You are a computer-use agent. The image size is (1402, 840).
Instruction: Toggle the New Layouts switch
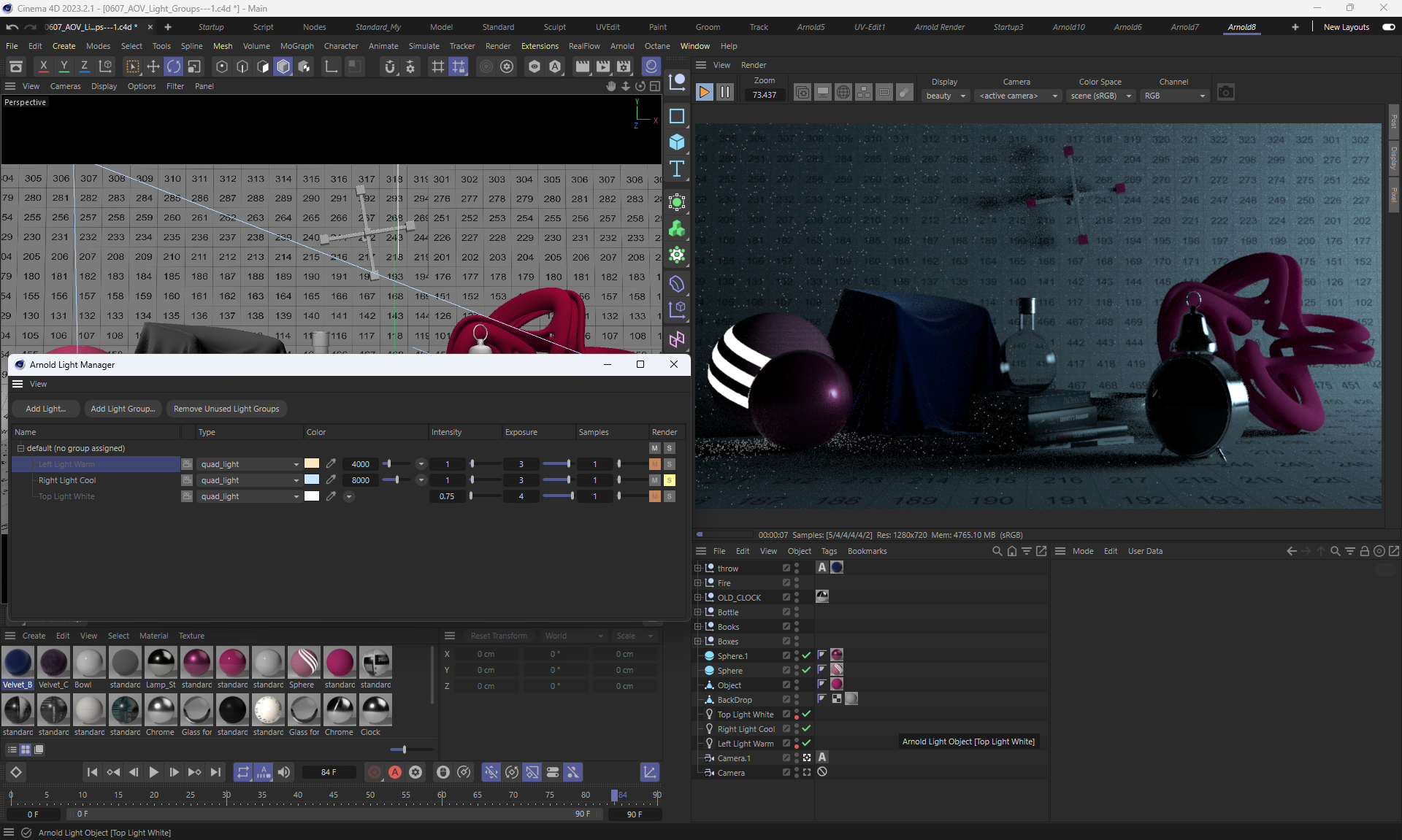[1388, 27]
